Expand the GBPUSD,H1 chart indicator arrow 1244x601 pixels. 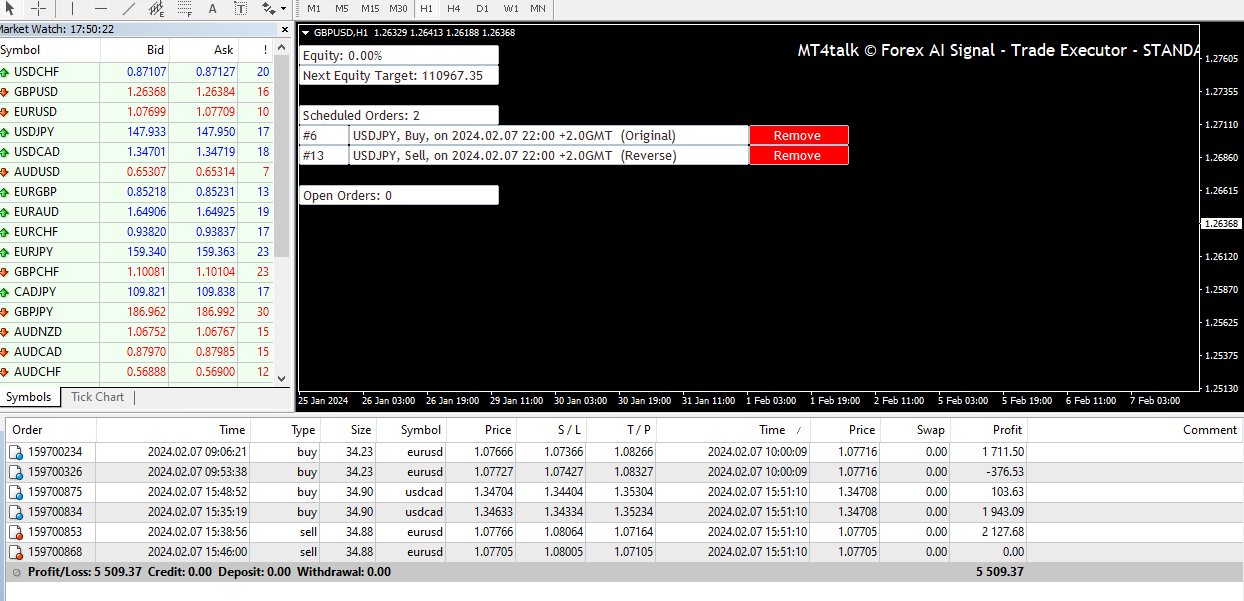pos(306,32)
